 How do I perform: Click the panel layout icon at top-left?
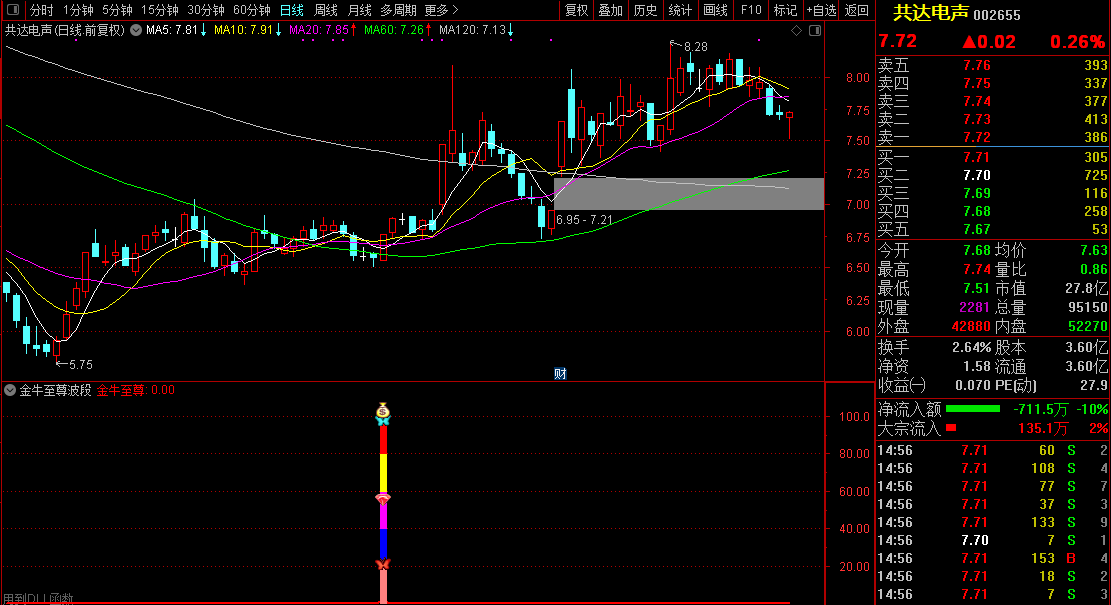(13, 10)
